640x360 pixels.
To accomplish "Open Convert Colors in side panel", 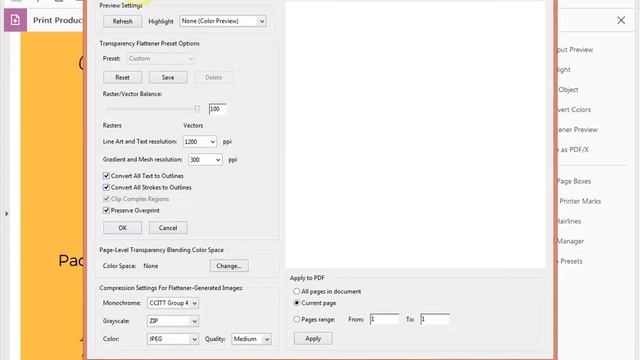I will (x=573, y=110).
